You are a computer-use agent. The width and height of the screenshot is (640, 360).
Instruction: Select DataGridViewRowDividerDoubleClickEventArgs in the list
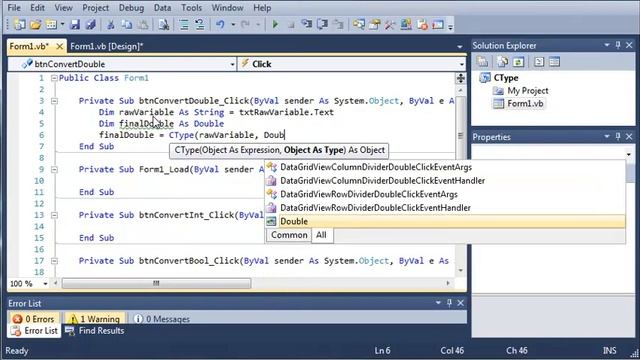[x=445, y=194]
